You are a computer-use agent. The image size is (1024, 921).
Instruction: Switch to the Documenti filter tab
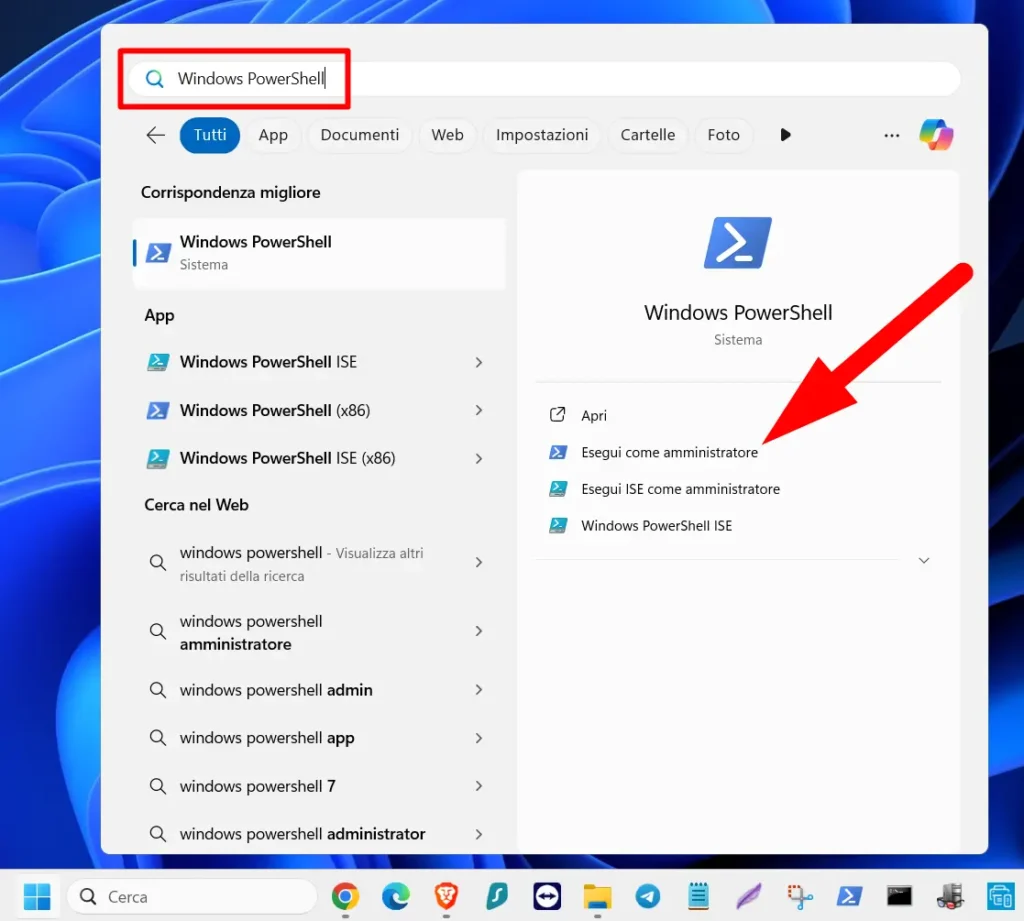359,135
